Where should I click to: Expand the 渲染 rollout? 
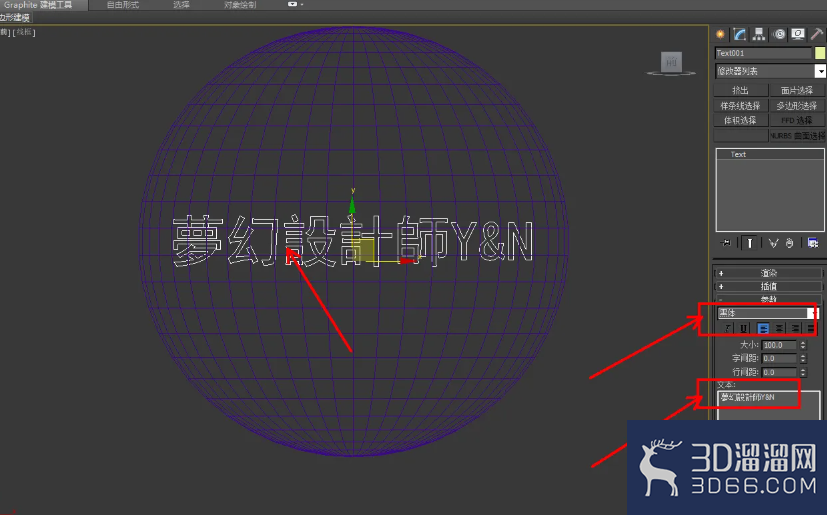tap(768, 273)
